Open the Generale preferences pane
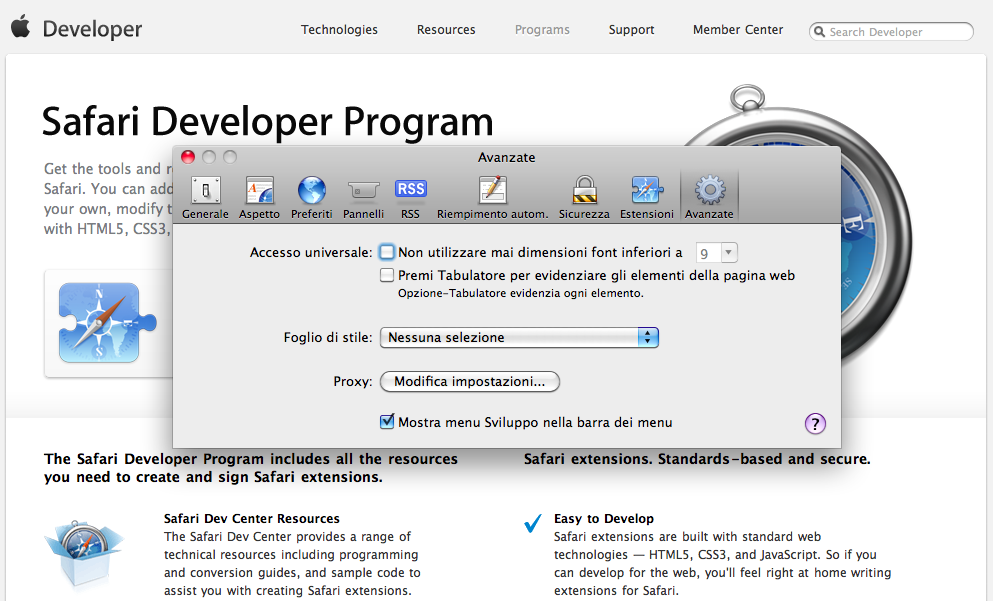The height and width of the screenshot is (601, 993). pos(205,198)
